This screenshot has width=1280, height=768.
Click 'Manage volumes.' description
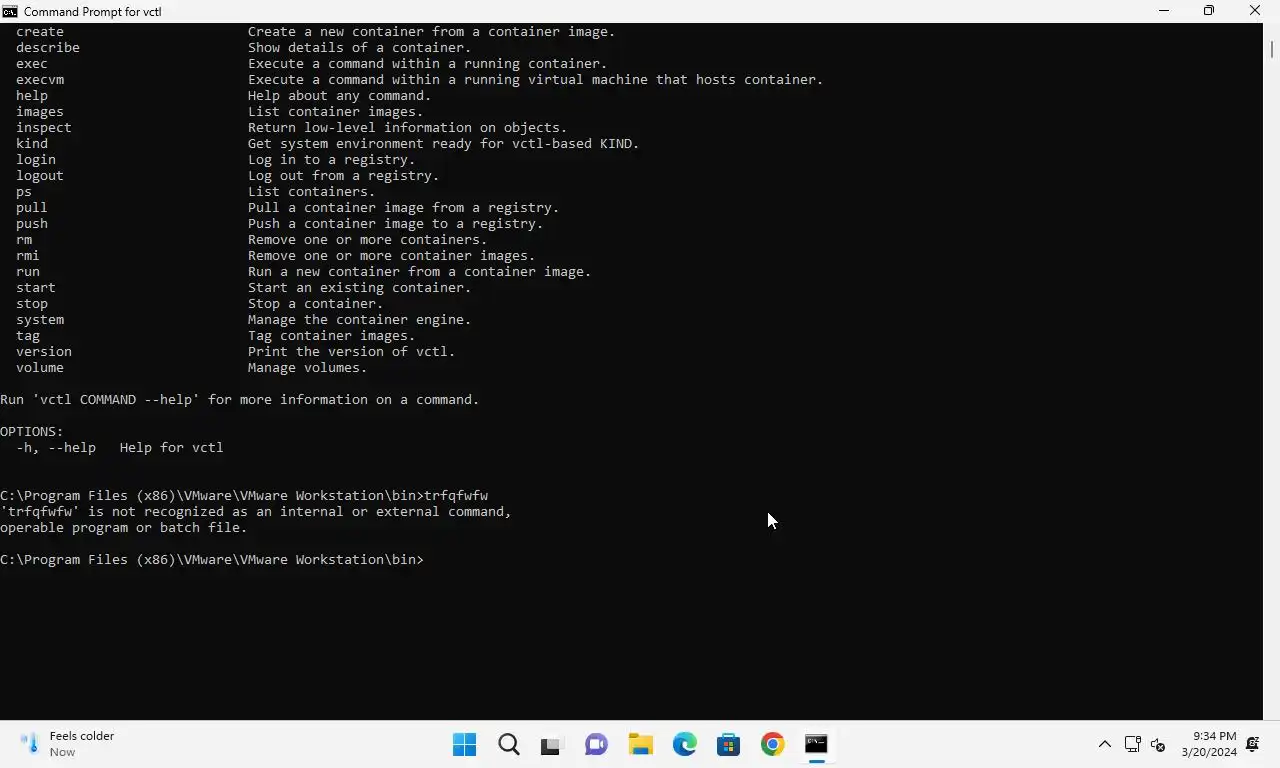(308, 367)
